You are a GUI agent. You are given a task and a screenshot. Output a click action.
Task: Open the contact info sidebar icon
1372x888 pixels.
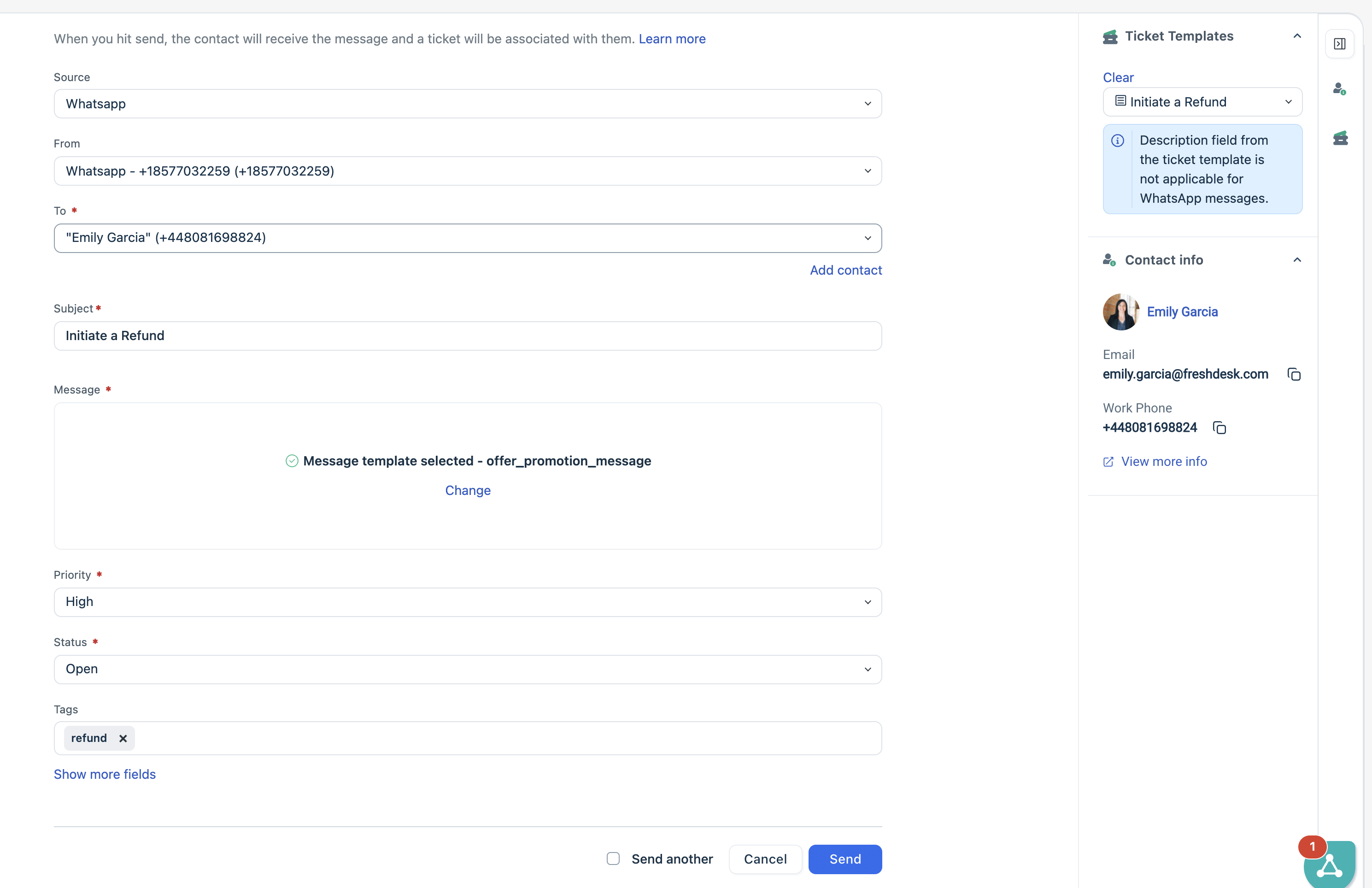[1339, 89]
